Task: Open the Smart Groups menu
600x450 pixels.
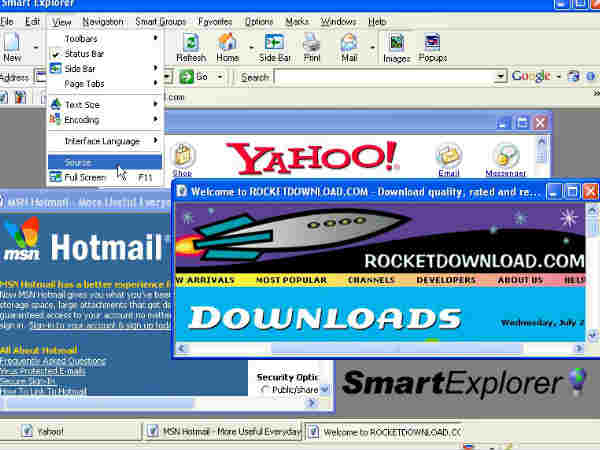Action: coord(160,21)
